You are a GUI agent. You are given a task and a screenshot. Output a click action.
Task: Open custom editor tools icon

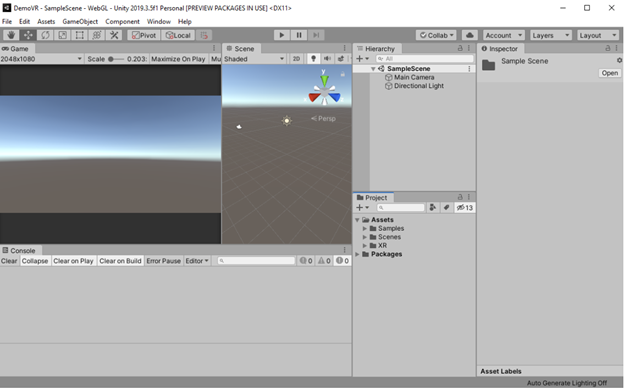coord(114,35)
